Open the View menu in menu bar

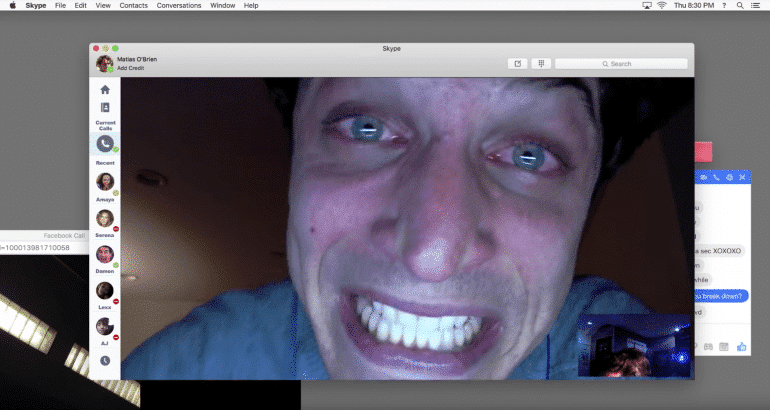101,6
